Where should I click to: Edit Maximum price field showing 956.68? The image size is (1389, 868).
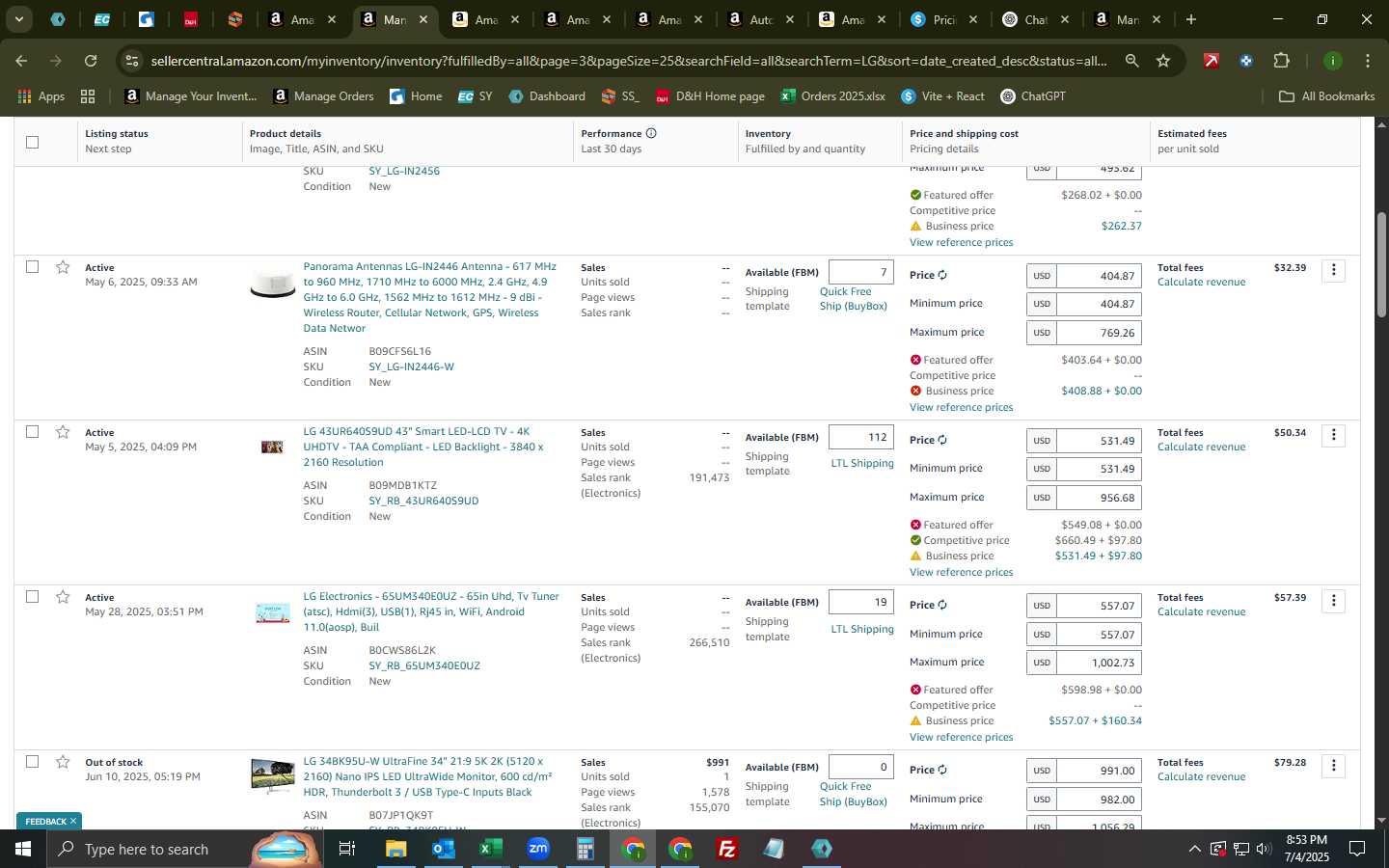[1099, 498]
